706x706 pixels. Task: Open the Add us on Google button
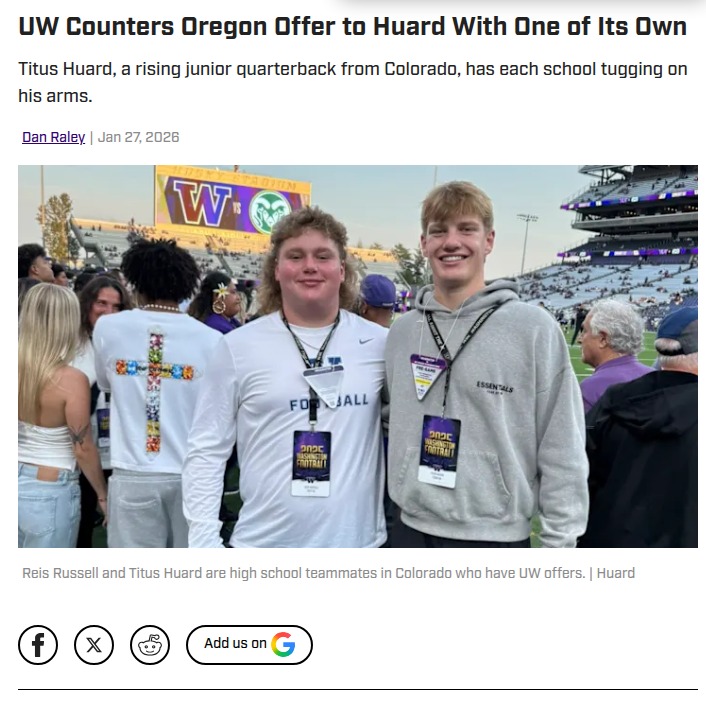[249, 645]
